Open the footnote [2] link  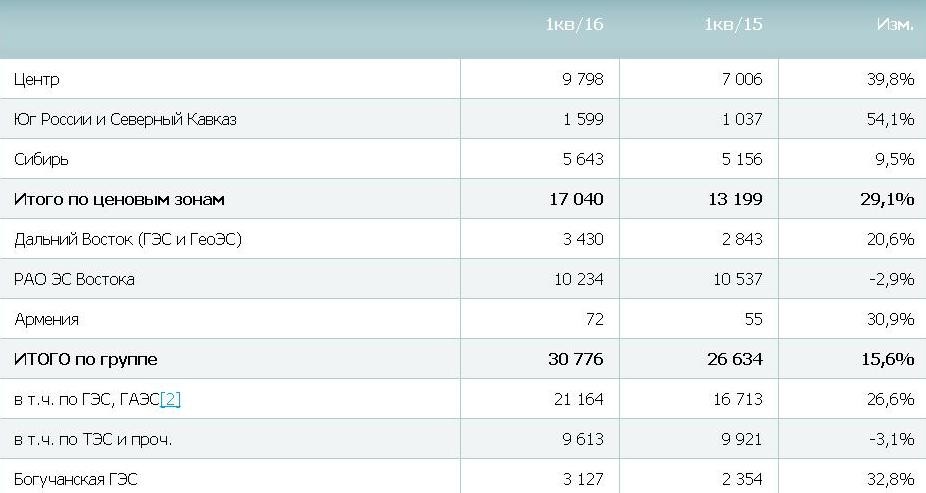[170, 399]
